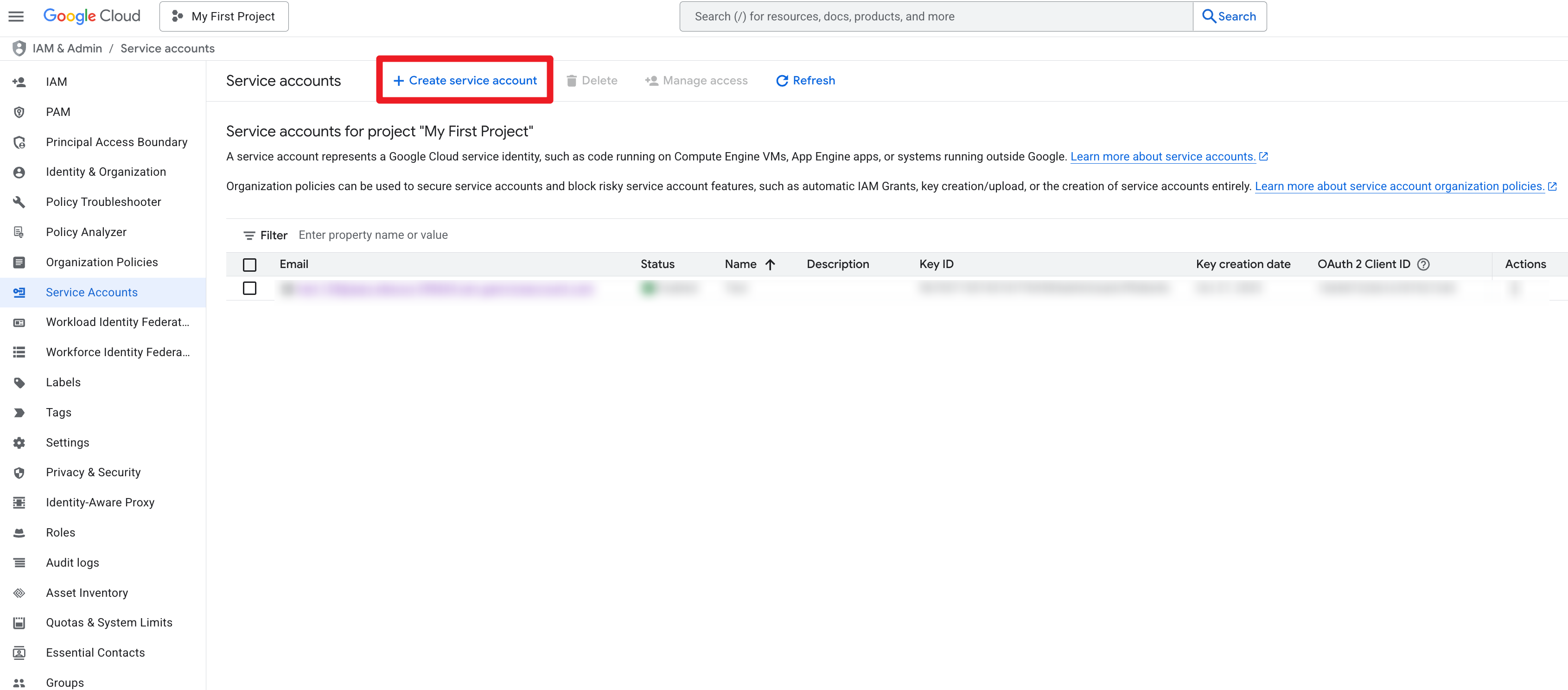Click the Roles hat icon
Viewport: 1568px width, 690px height.
click(19, 533)
